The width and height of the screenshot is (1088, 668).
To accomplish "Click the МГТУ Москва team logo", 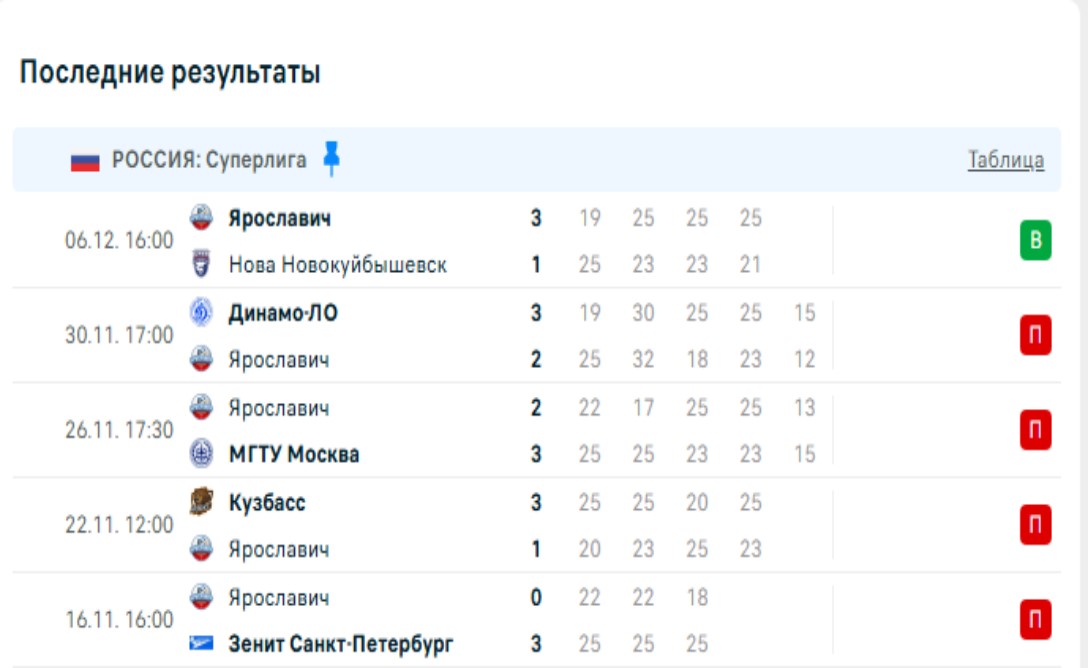I will (x=201, y=454).
